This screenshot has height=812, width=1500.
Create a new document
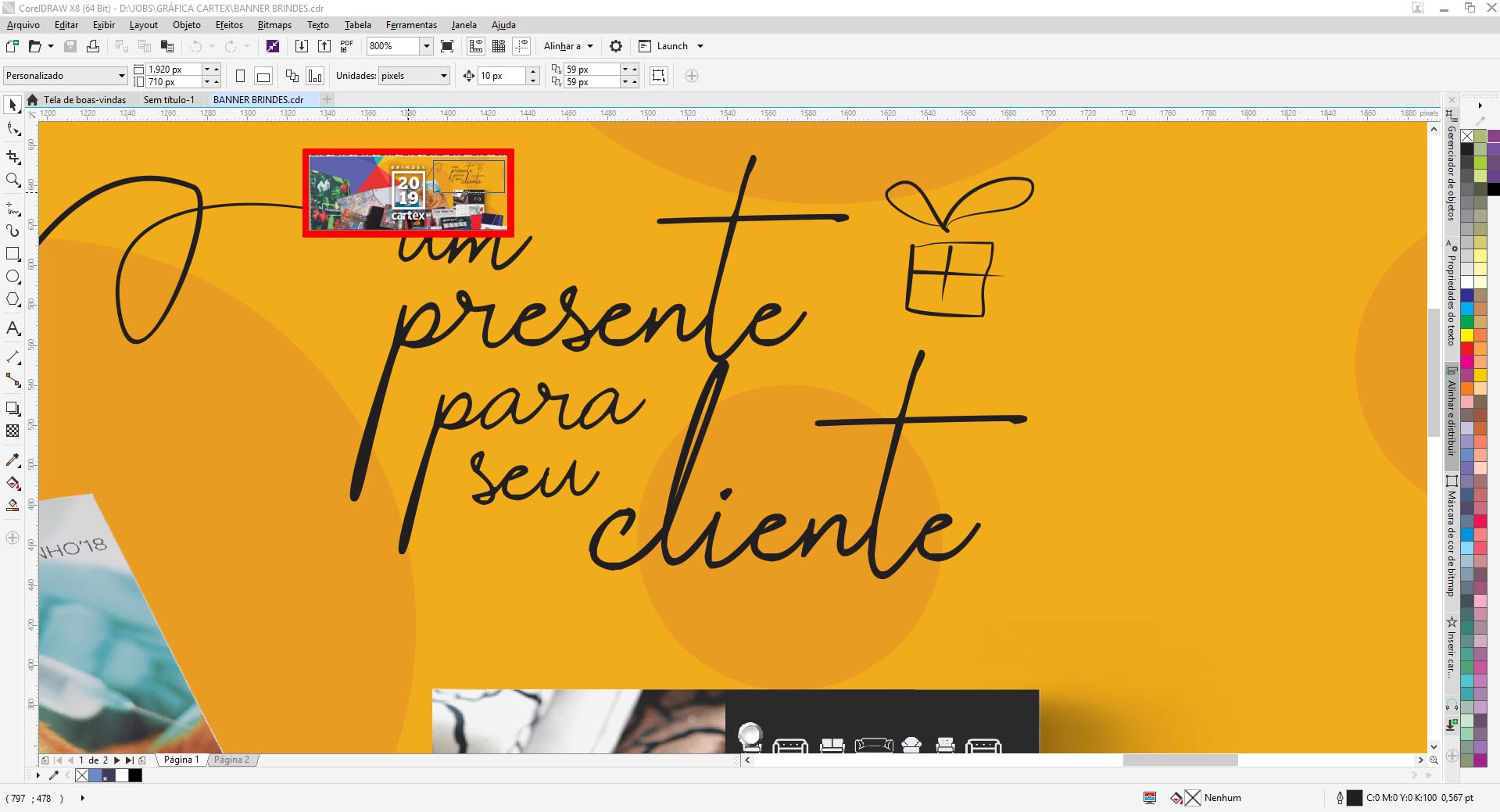[x=12, y=46]
